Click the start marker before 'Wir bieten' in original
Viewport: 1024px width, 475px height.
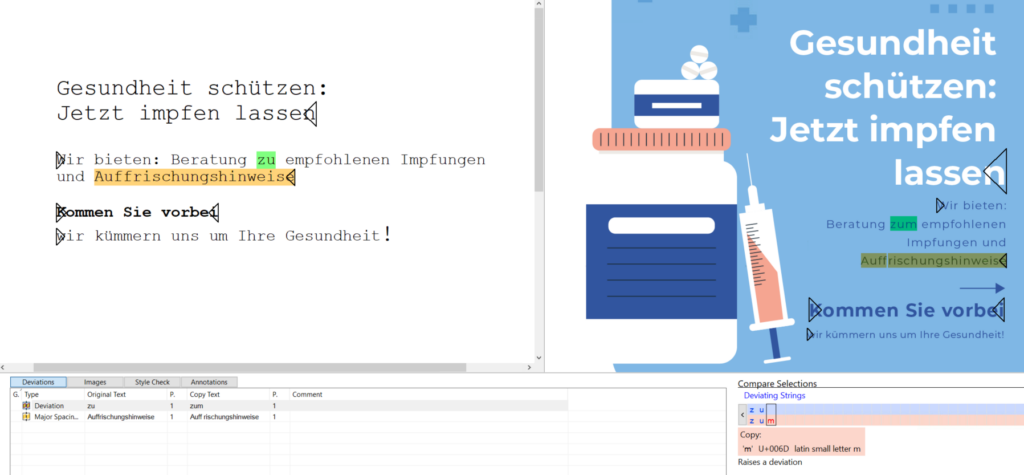click(x=60, y=160)
